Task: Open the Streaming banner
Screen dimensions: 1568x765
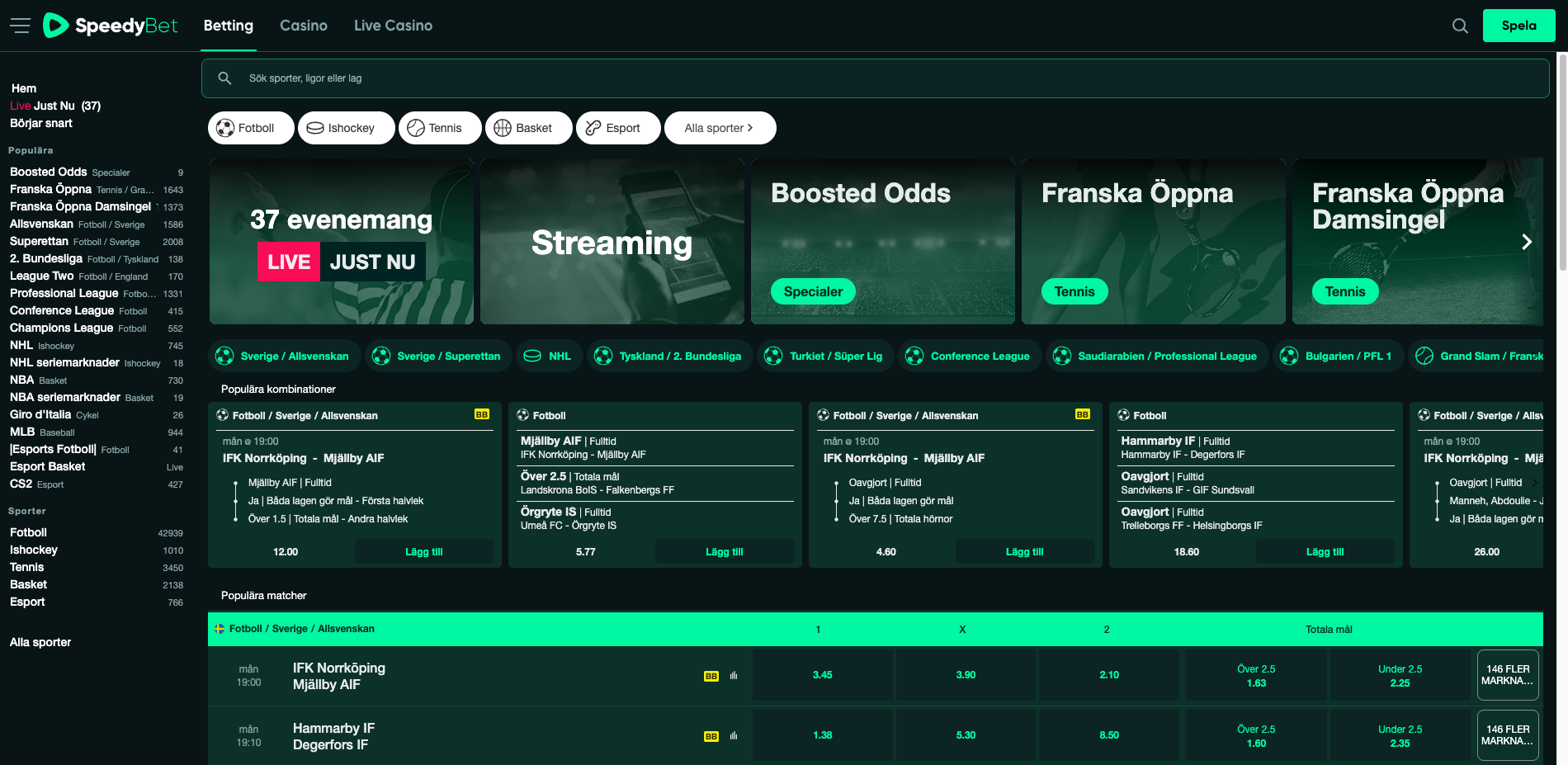Action: pyautogui.click(x=612, y=242)
